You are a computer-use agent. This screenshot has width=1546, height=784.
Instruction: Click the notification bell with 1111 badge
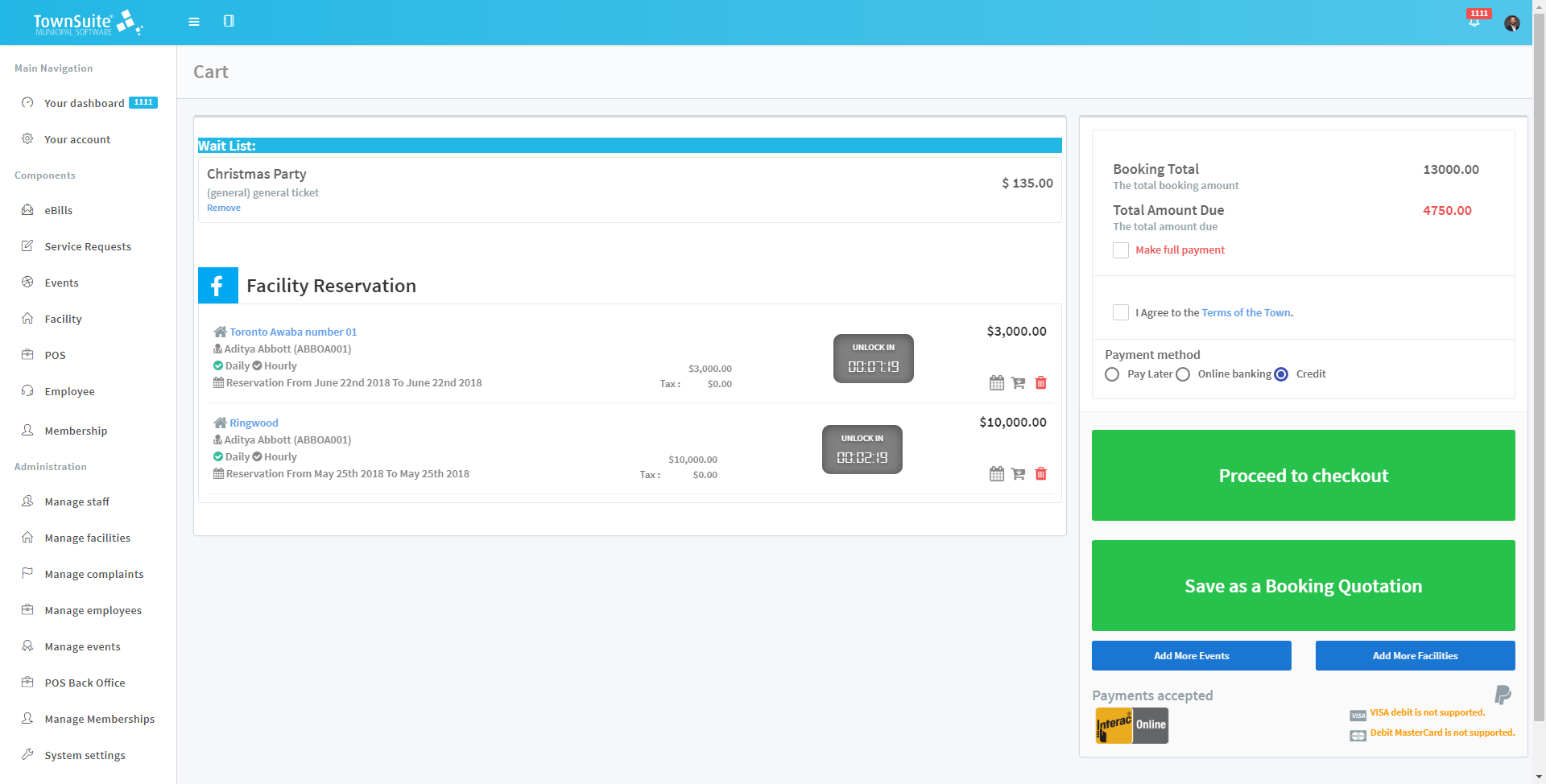tap(1474, 21)
